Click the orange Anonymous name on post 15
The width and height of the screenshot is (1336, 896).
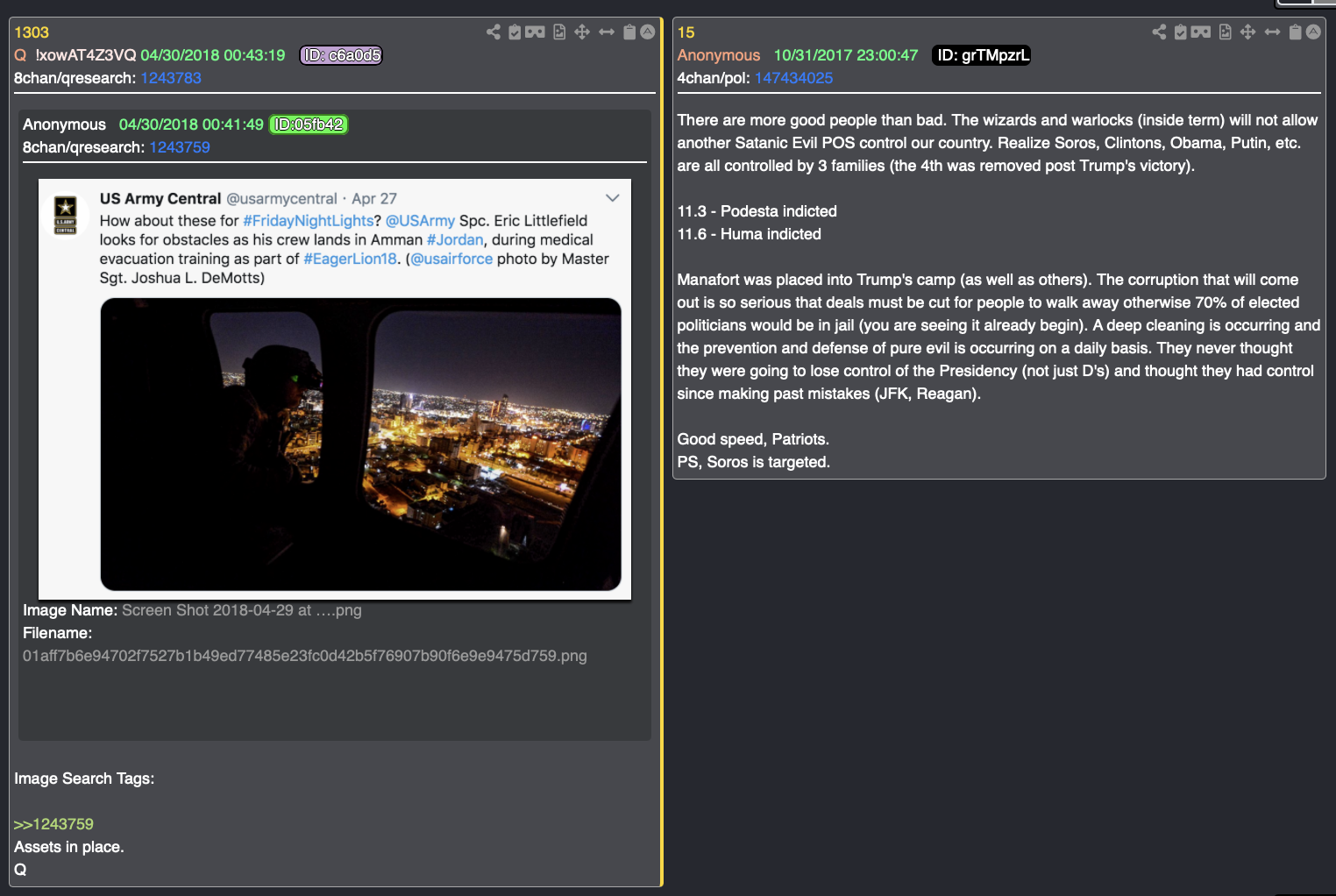click(719, 55)
